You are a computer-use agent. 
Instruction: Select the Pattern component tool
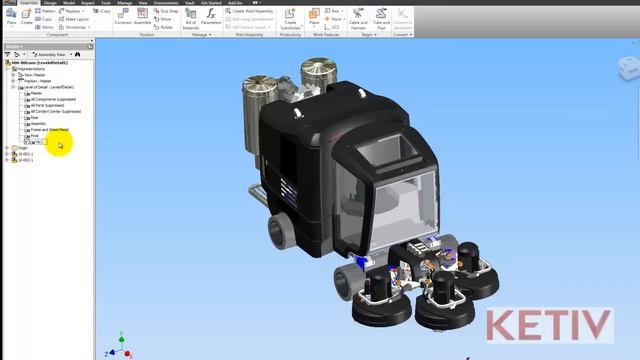45,11
